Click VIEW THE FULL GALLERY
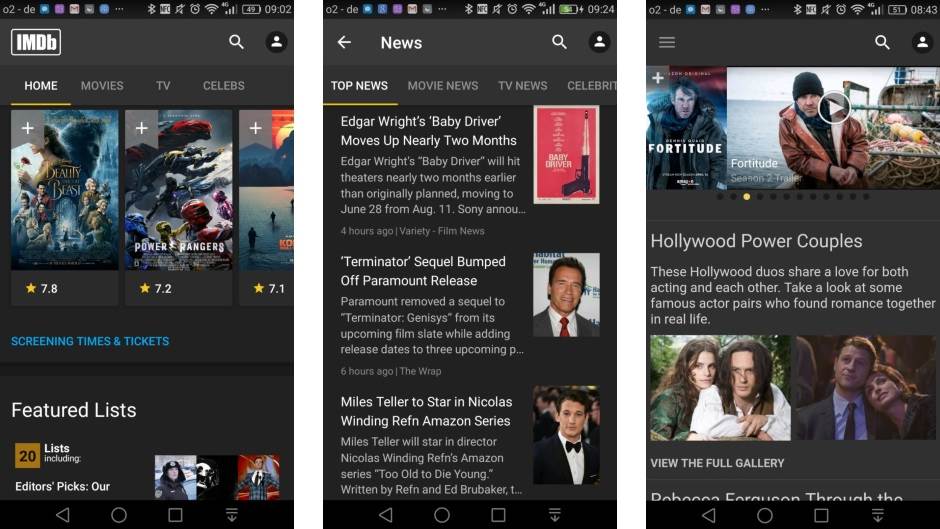This screenshot has height=529, width=940. point(717,463)
